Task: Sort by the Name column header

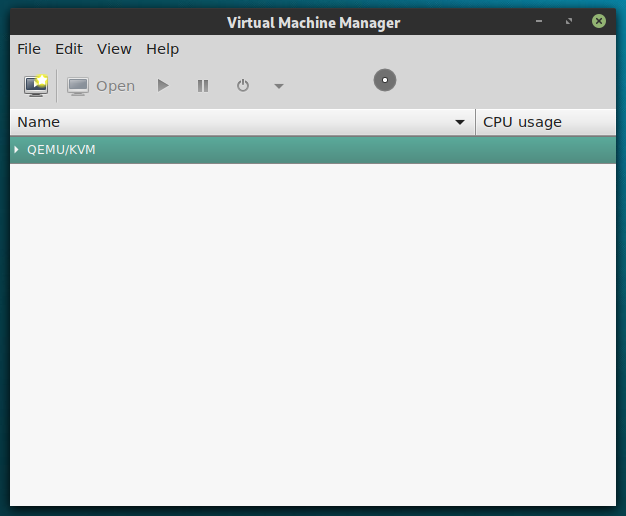Action: click(x=243, y=122)
